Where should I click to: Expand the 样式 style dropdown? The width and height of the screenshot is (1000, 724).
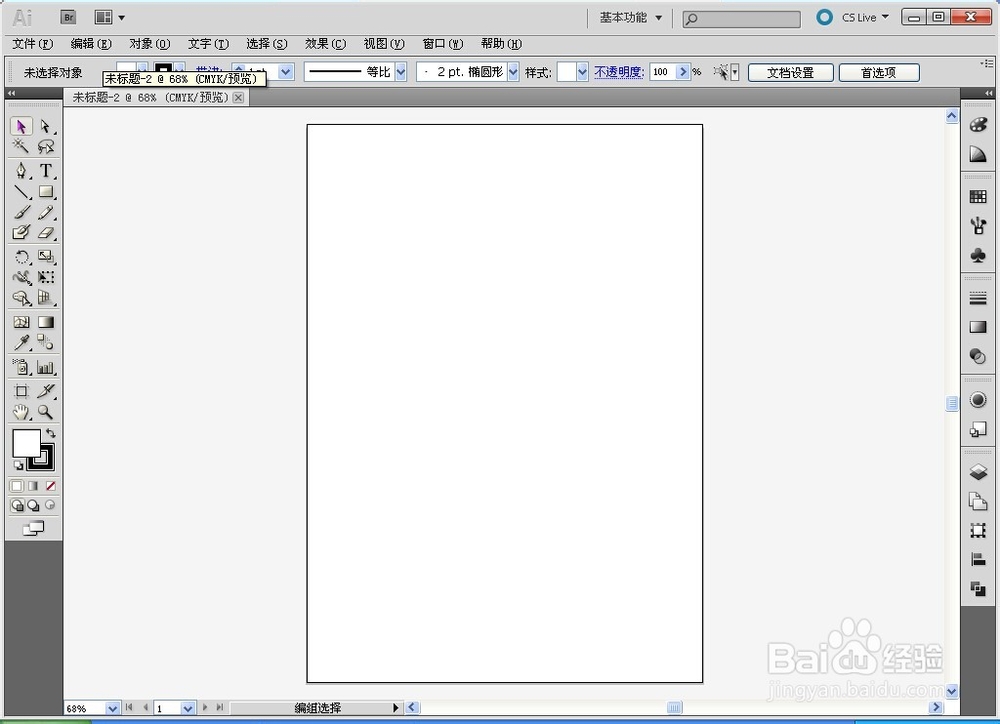[582, 72]
